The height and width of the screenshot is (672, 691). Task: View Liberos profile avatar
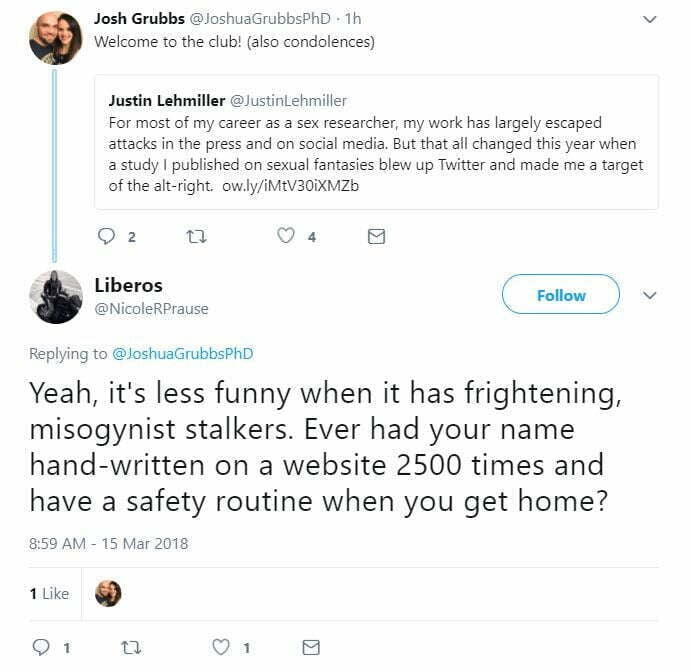(56, 296)
